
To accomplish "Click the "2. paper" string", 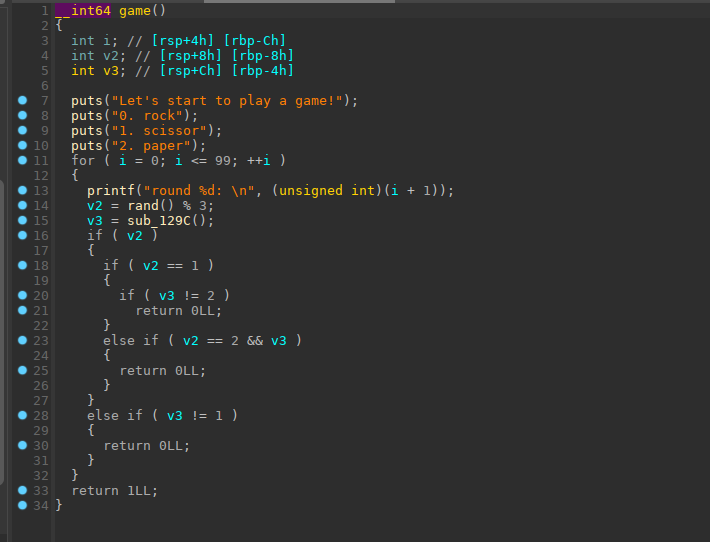I will 151,145.
